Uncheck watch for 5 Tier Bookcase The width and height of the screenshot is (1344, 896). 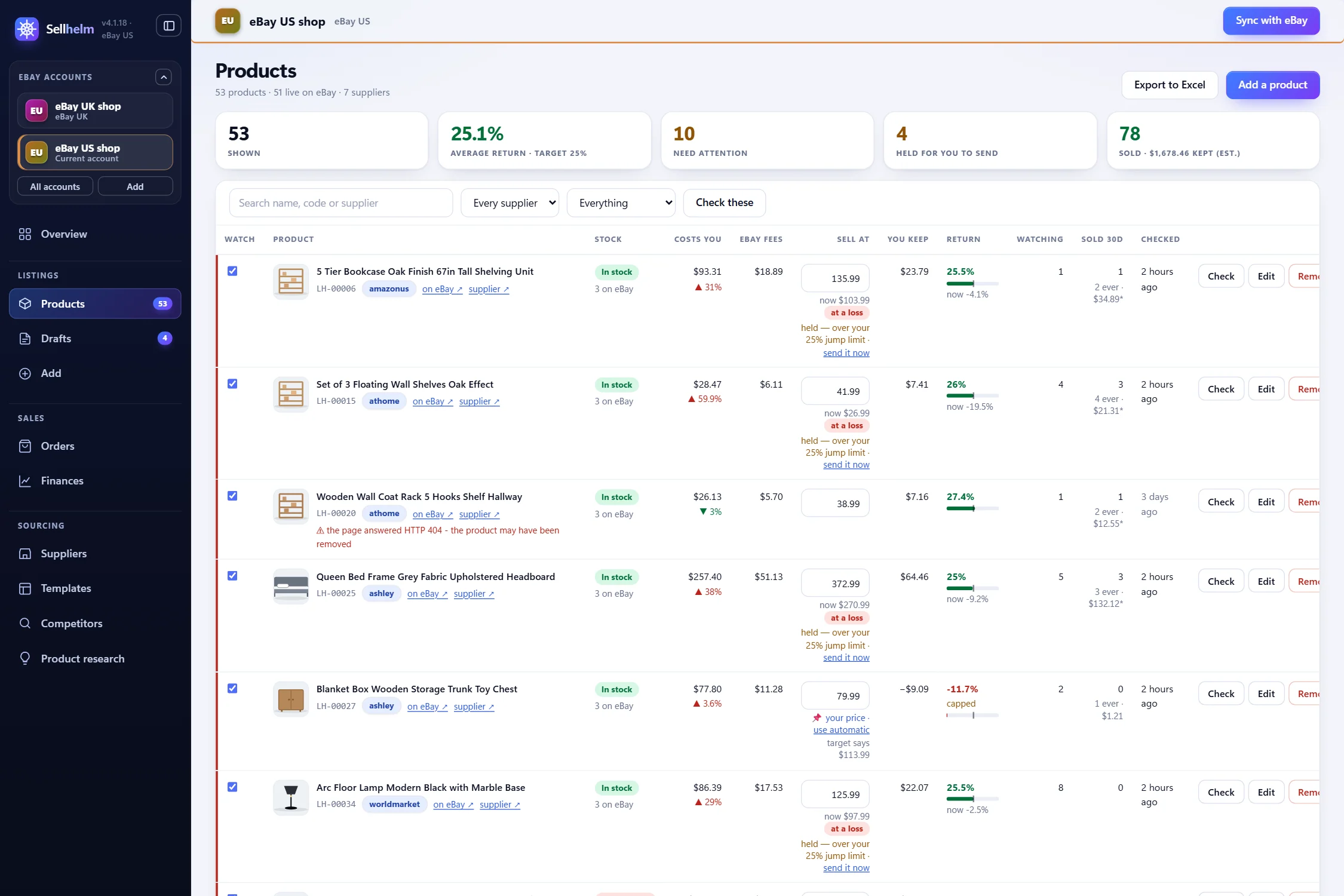pyautogui.click(x=232, y=271)
